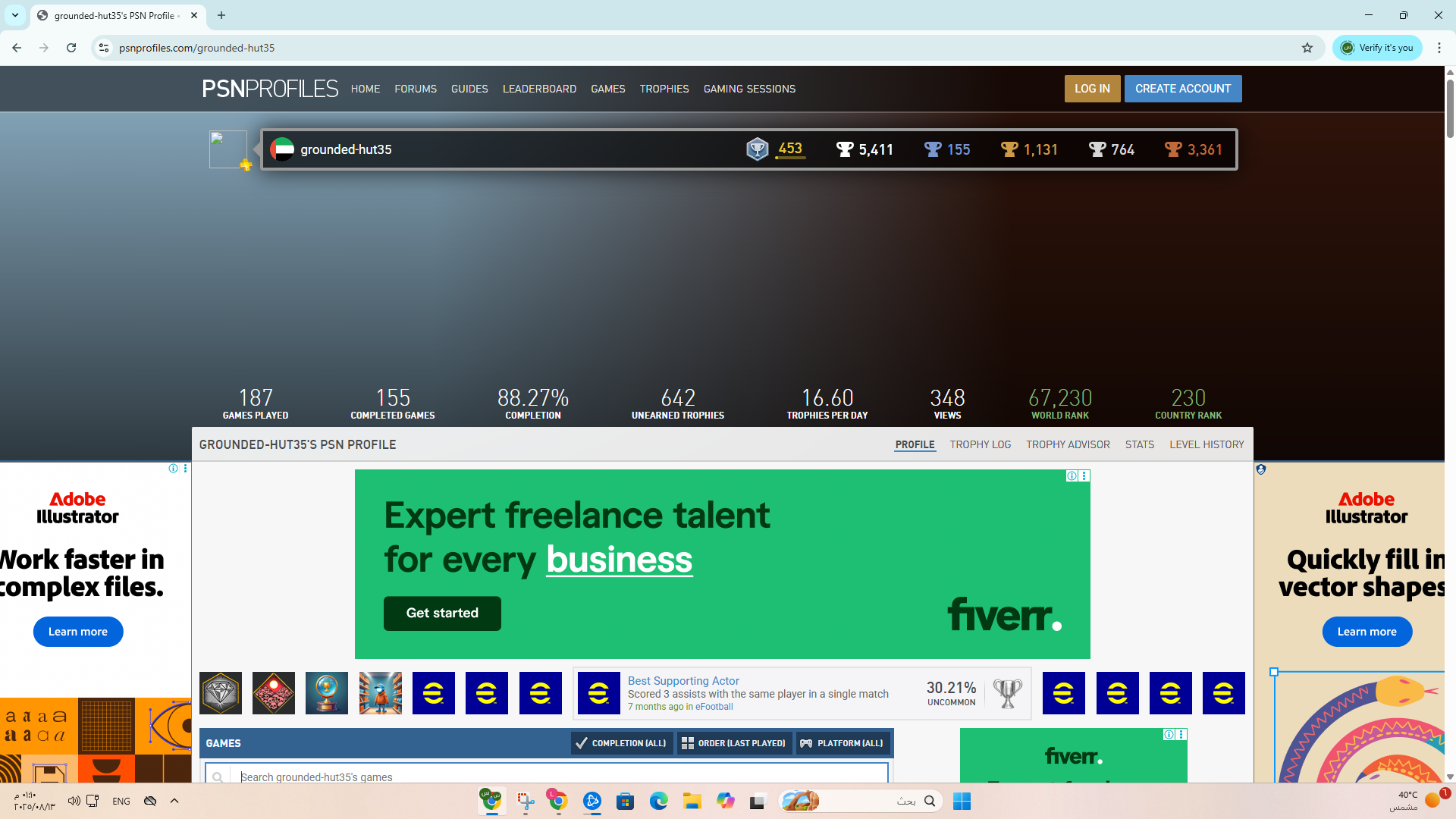Open the diamond trophy thumbnail
Screen dimensions: 1456x819
(221, 693)
